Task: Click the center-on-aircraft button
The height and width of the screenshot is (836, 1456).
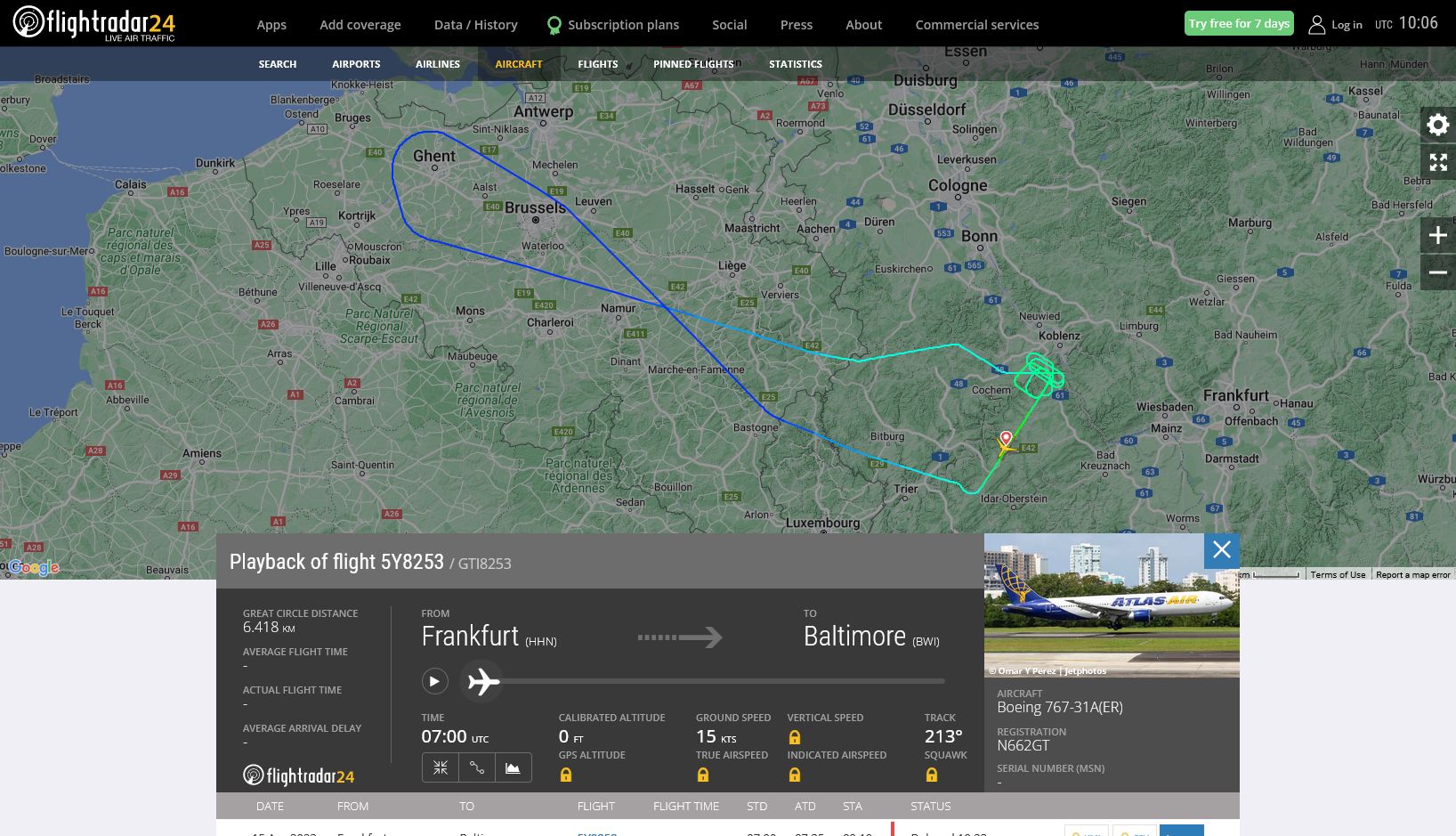Action: click(441, 767)
